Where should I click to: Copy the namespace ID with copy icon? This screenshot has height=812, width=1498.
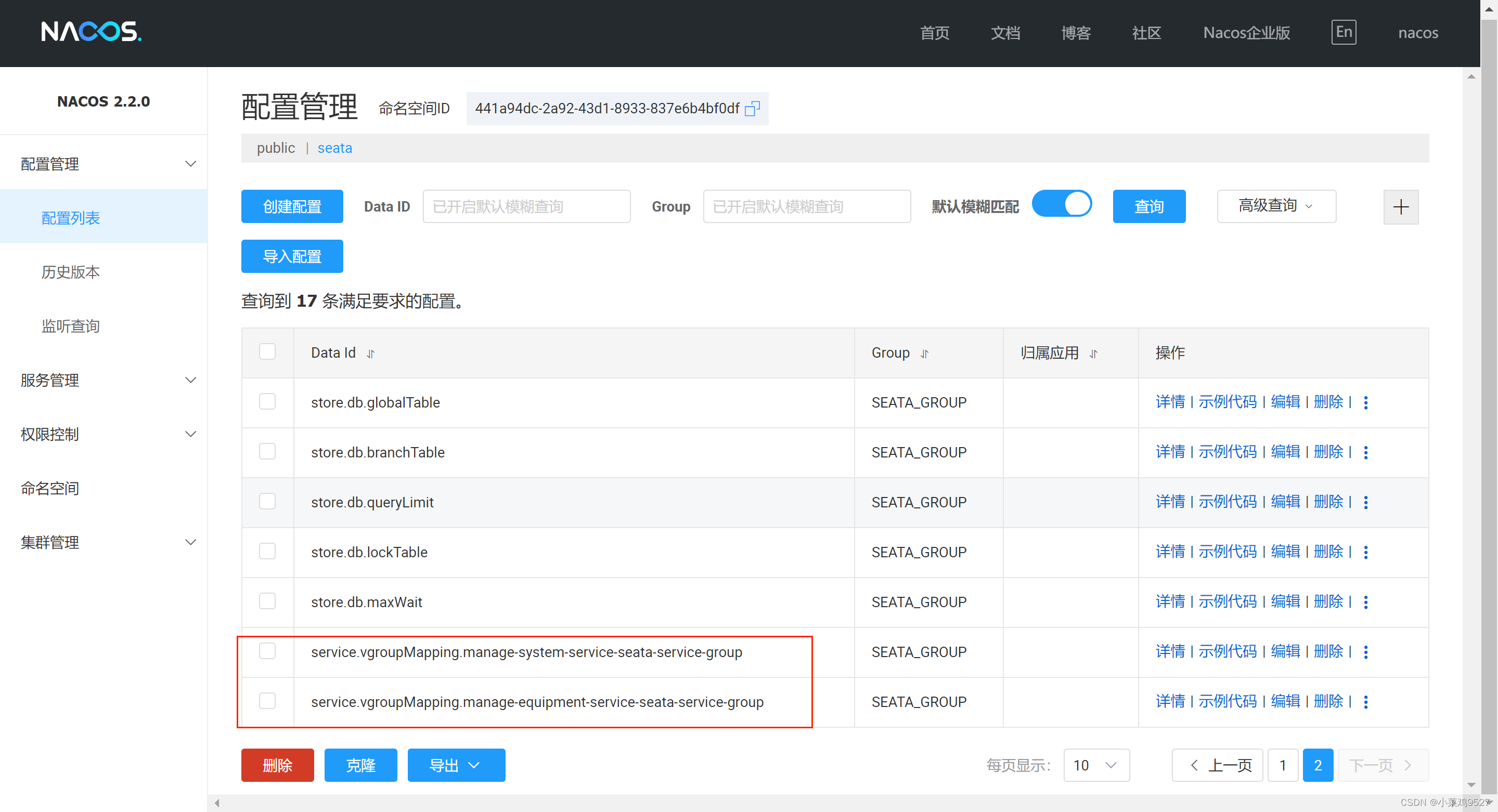752,109
